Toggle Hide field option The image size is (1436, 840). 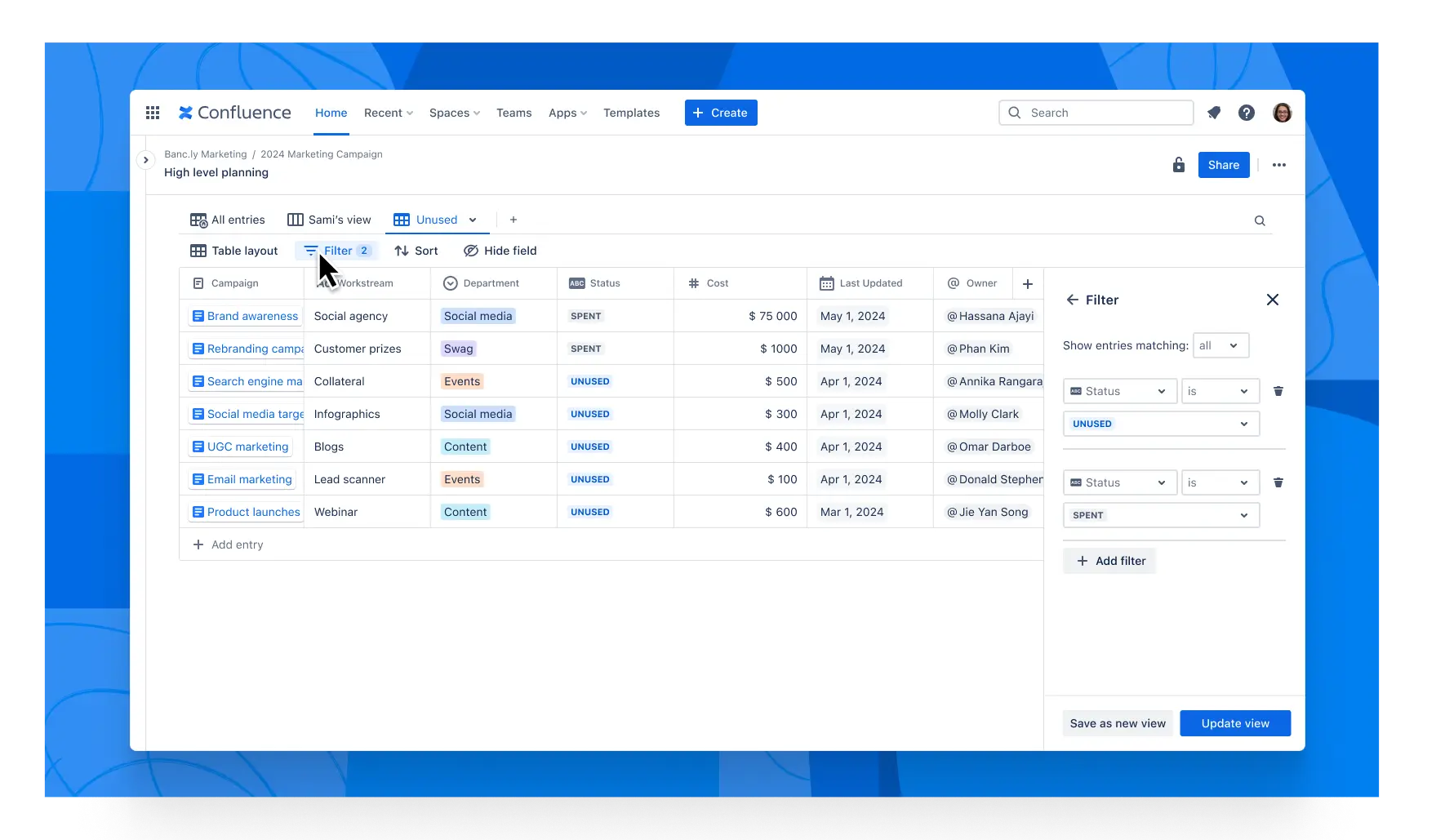[500, 251]
